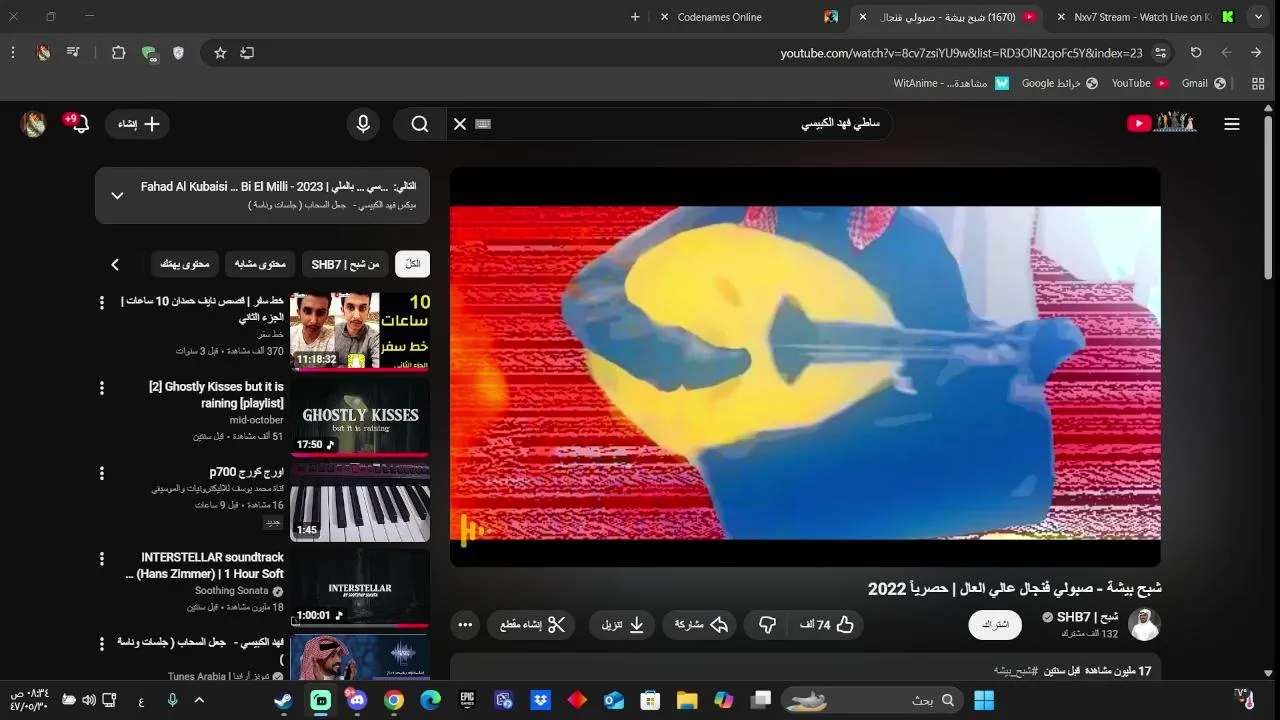Go to YouTube home via logo

tap(1162, 123)
